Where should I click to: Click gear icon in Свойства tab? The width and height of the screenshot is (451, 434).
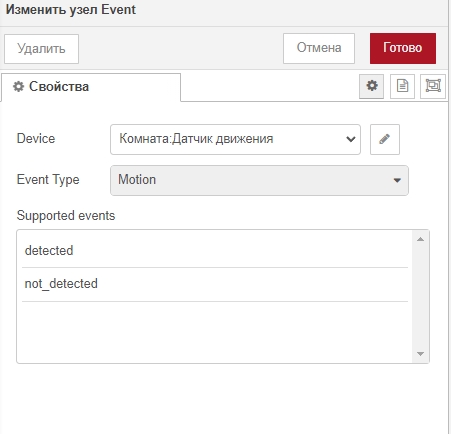click(18, 87)
